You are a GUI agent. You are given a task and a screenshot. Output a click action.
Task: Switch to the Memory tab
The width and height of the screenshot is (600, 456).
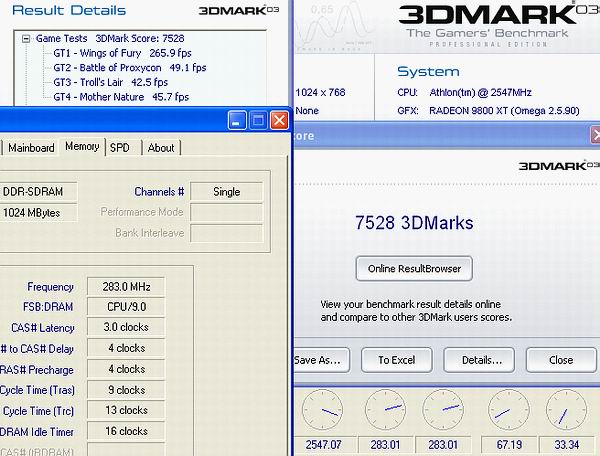coord(82,147)
